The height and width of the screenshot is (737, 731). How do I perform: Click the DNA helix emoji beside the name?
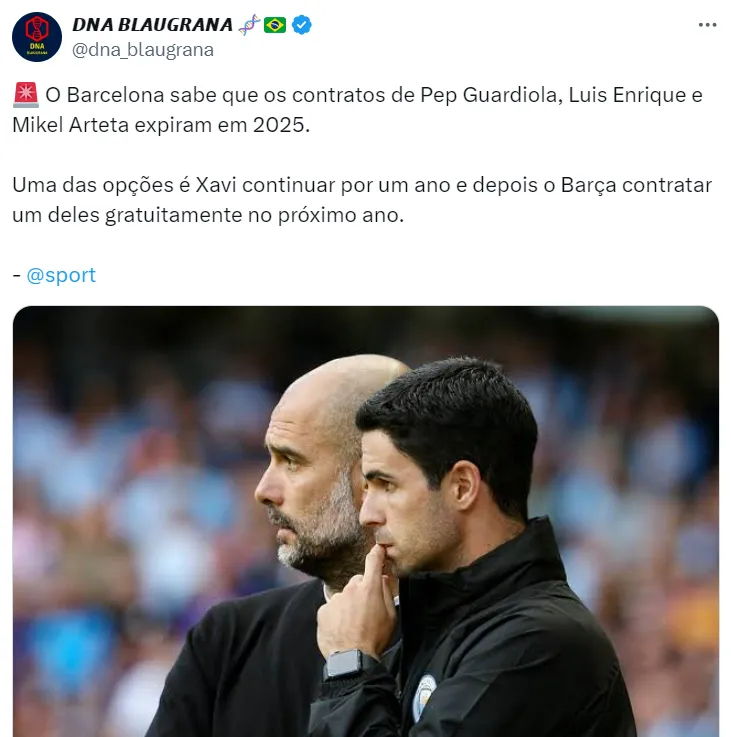point(249,24)
